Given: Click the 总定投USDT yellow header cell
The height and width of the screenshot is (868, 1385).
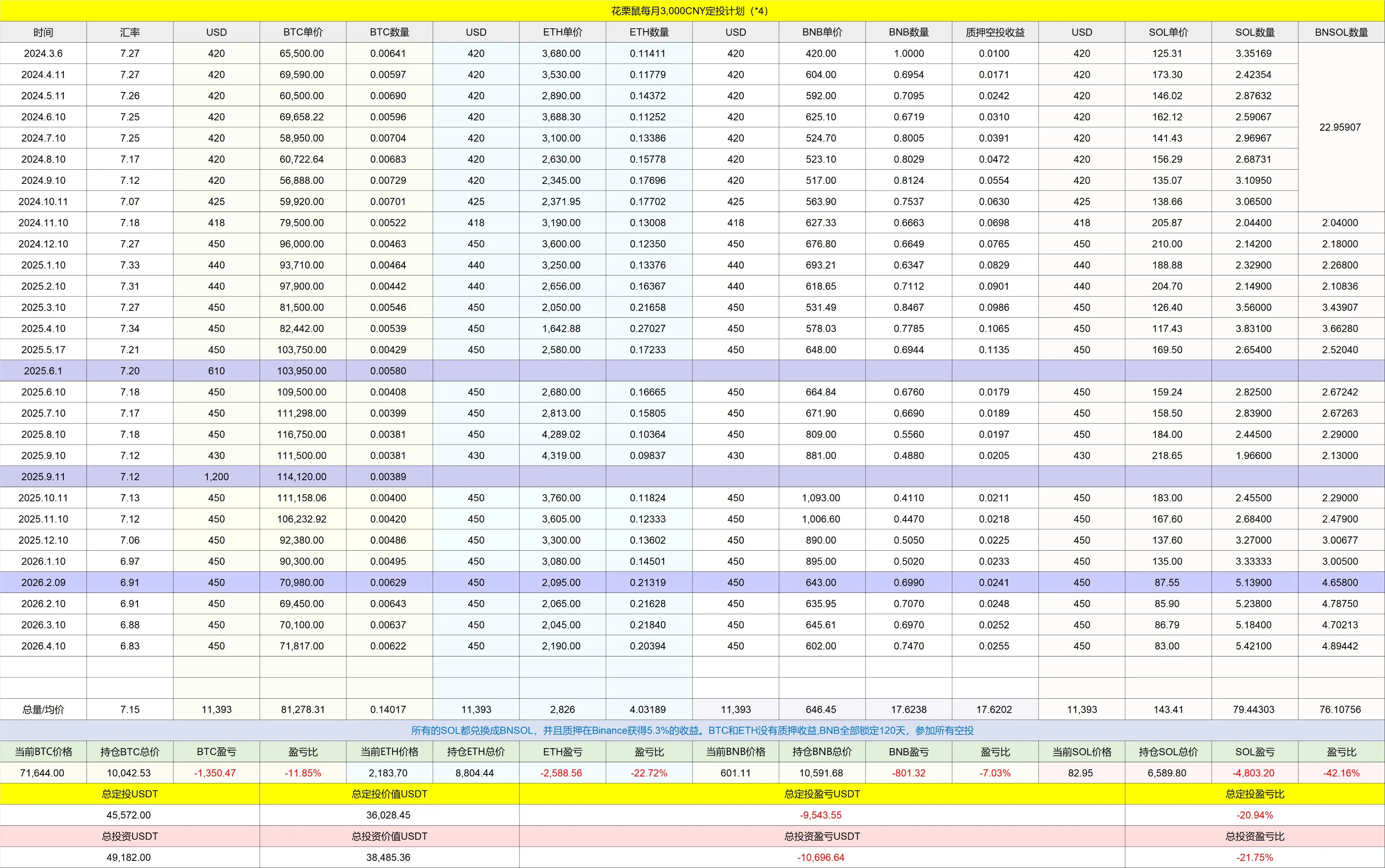Looking at the screenshot, I should coord(130,794).
